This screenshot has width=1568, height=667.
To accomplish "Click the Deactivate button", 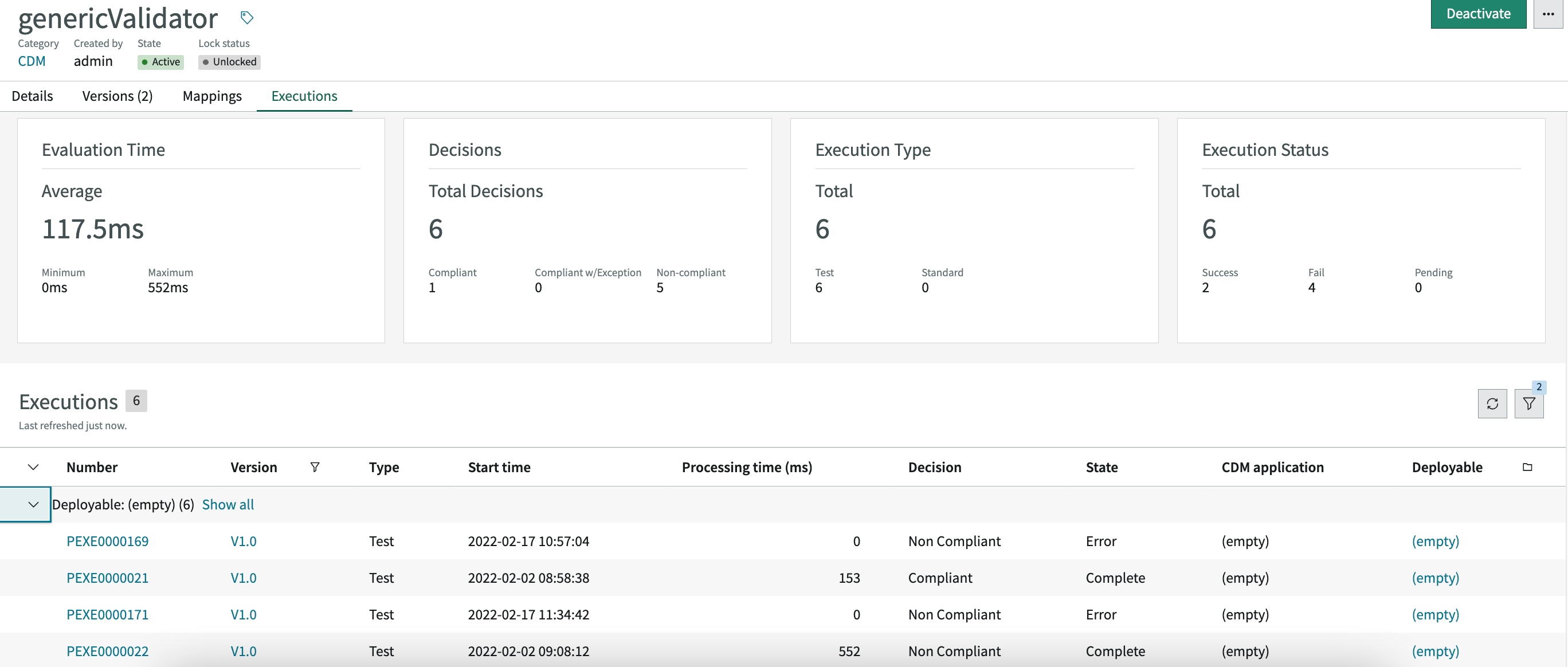I will click(x=1478, y=14).
